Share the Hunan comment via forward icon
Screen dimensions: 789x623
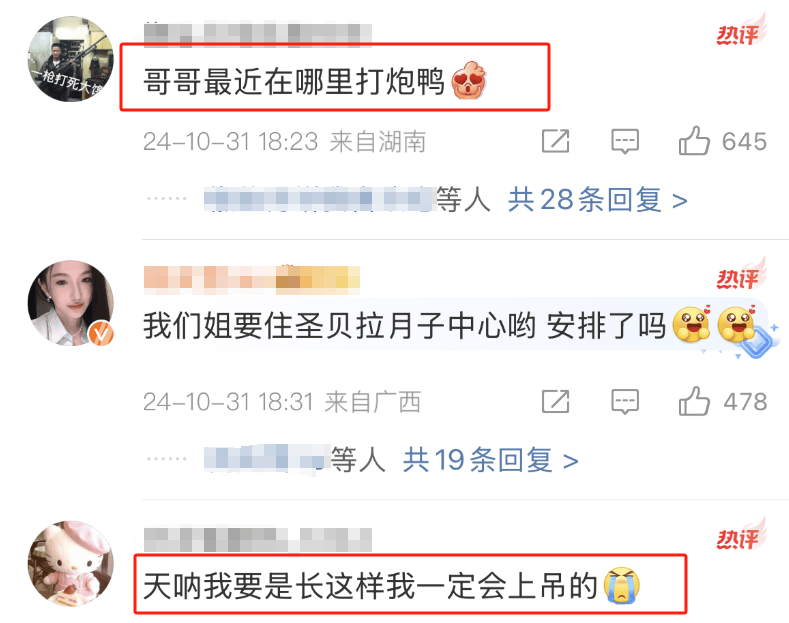556,141
